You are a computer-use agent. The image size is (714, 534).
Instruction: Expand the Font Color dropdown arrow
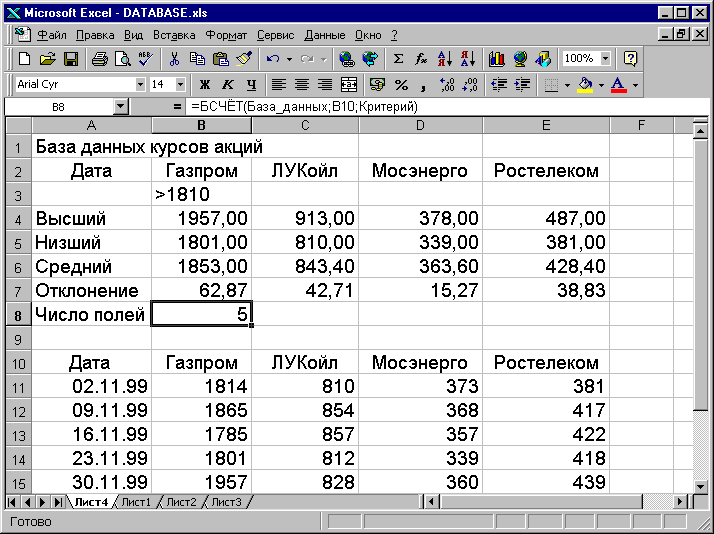tap(635, 85)
